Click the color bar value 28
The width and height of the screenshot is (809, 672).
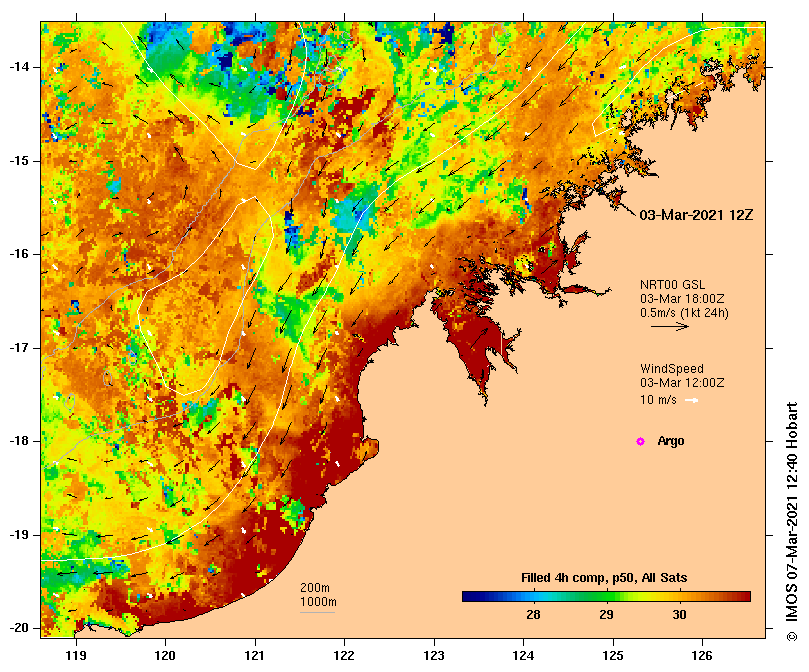533,615
